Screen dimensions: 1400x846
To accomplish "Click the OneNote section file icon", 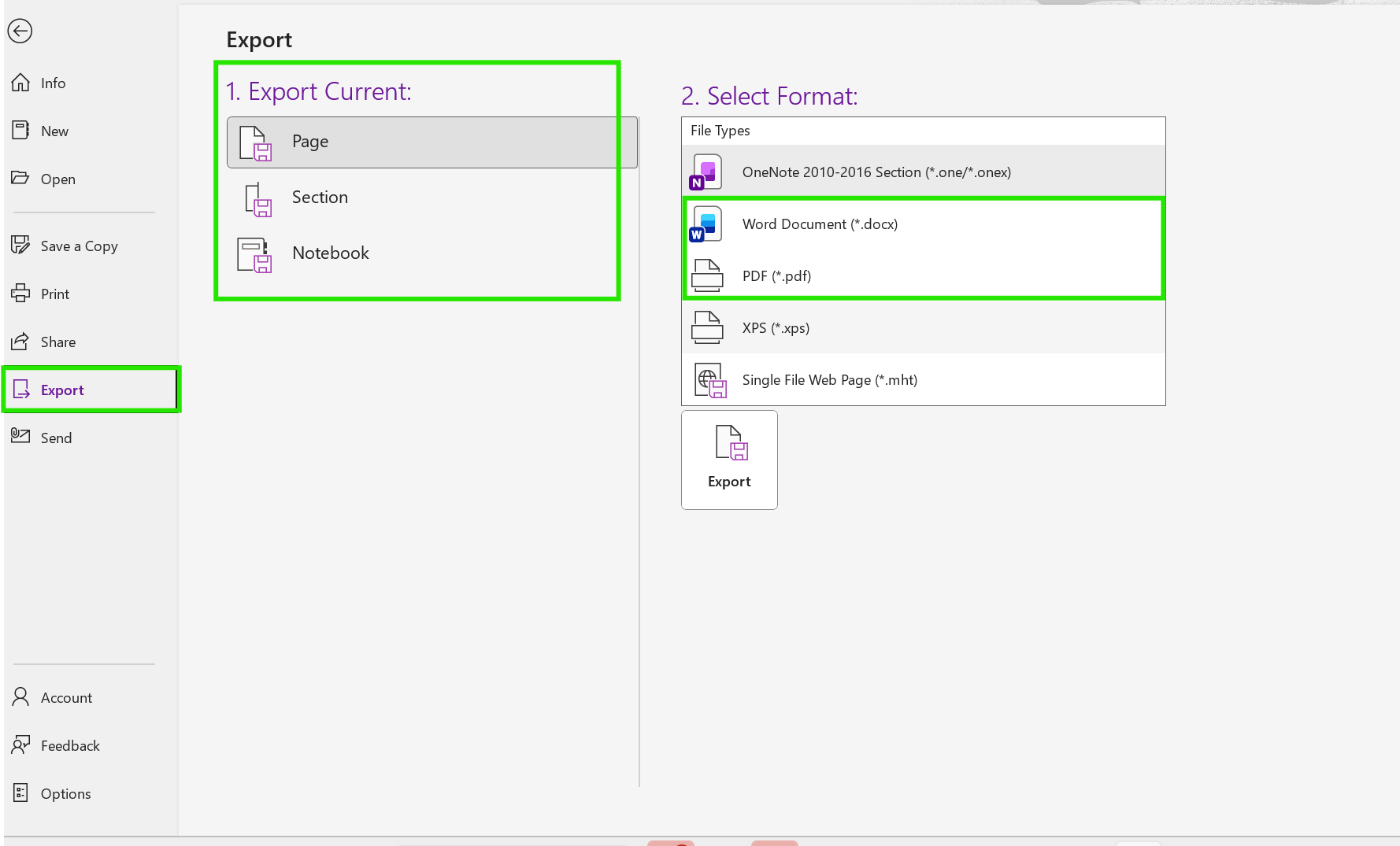I will [x=706, y=172].
